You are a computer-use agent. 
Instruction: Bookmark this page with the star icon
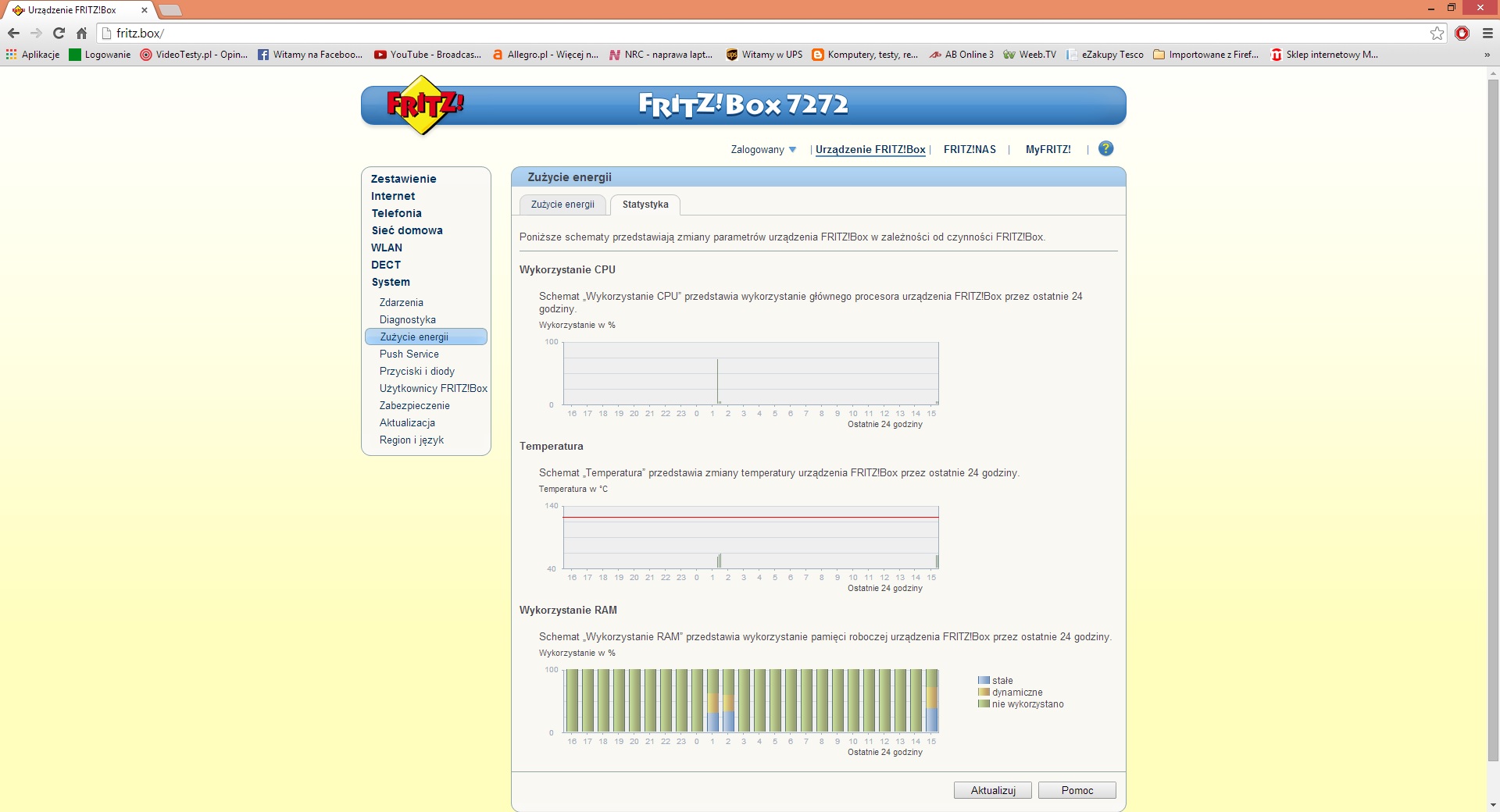[x=1437, y=34]
